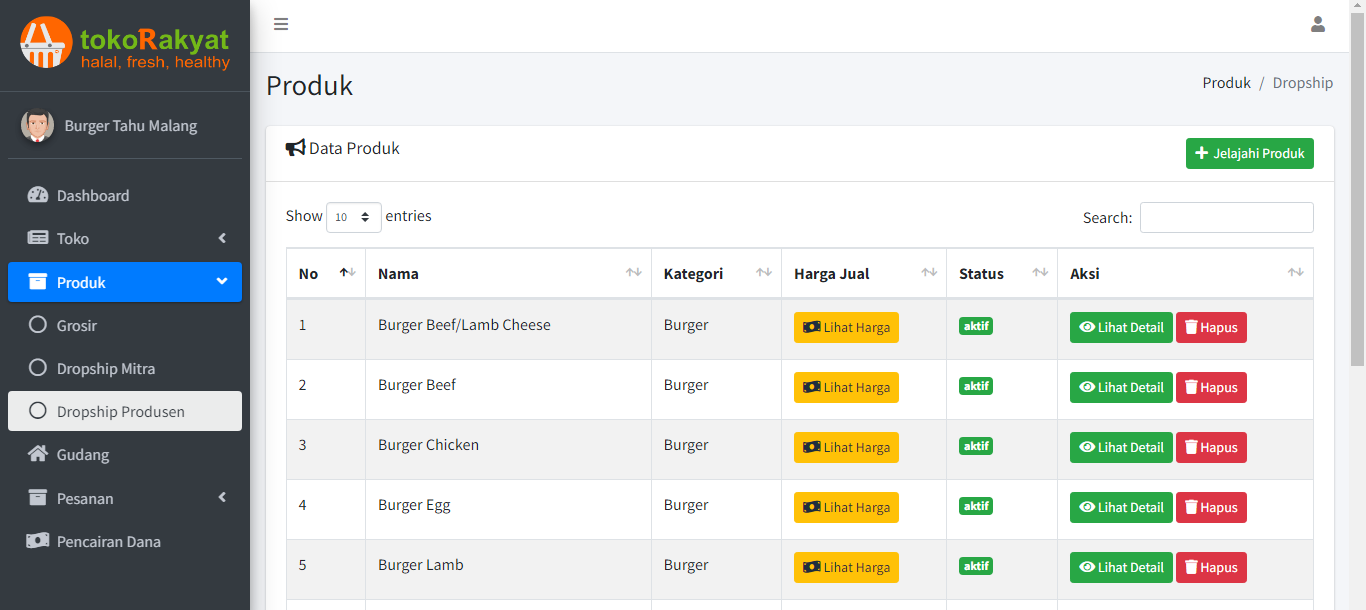Viewport: 1366px width, 610px height.
Task: Click the hamburger menu icon in top bar
Action: click(x=281, y=25)
